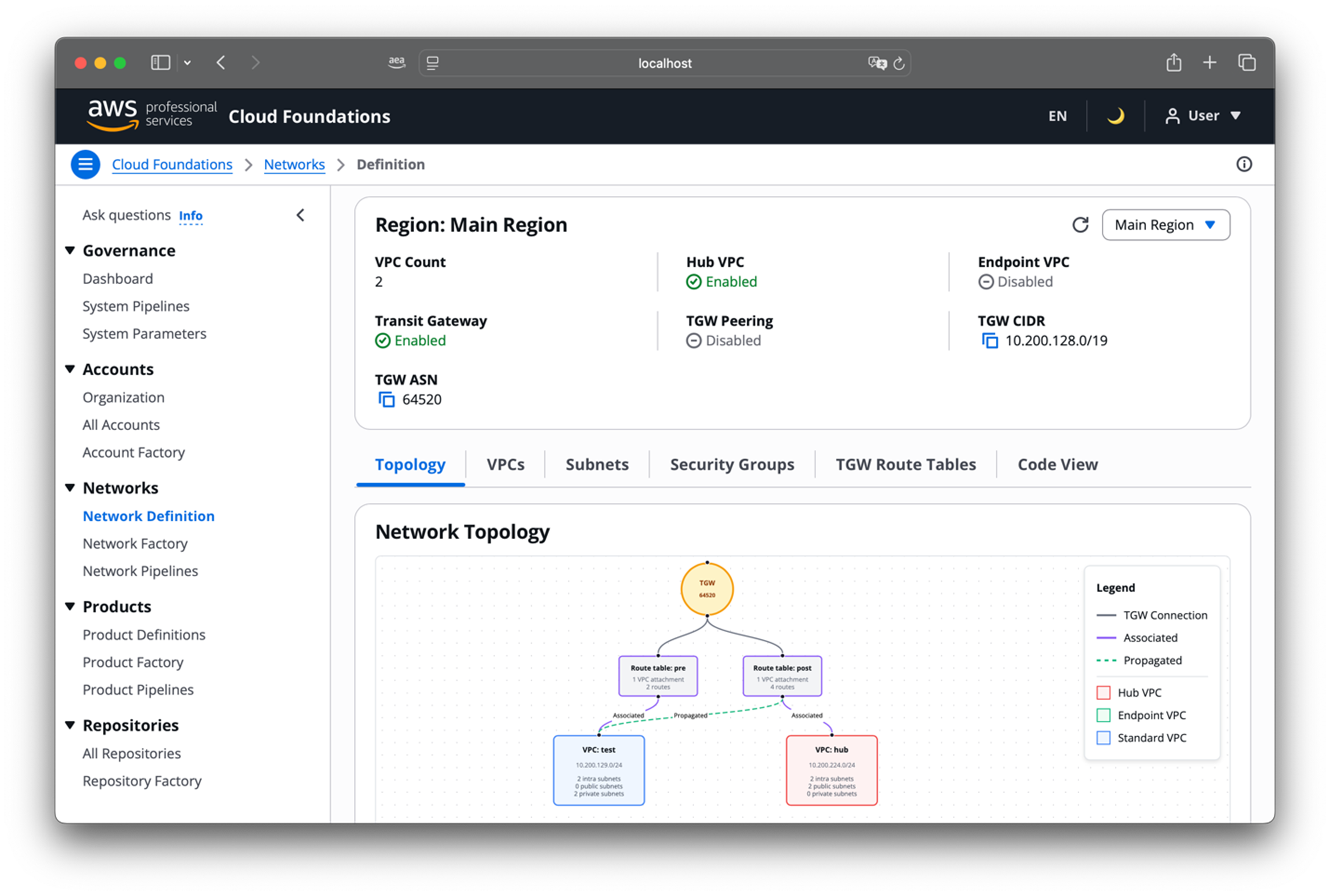Expand the User account menu

[x=1203, y=116]
